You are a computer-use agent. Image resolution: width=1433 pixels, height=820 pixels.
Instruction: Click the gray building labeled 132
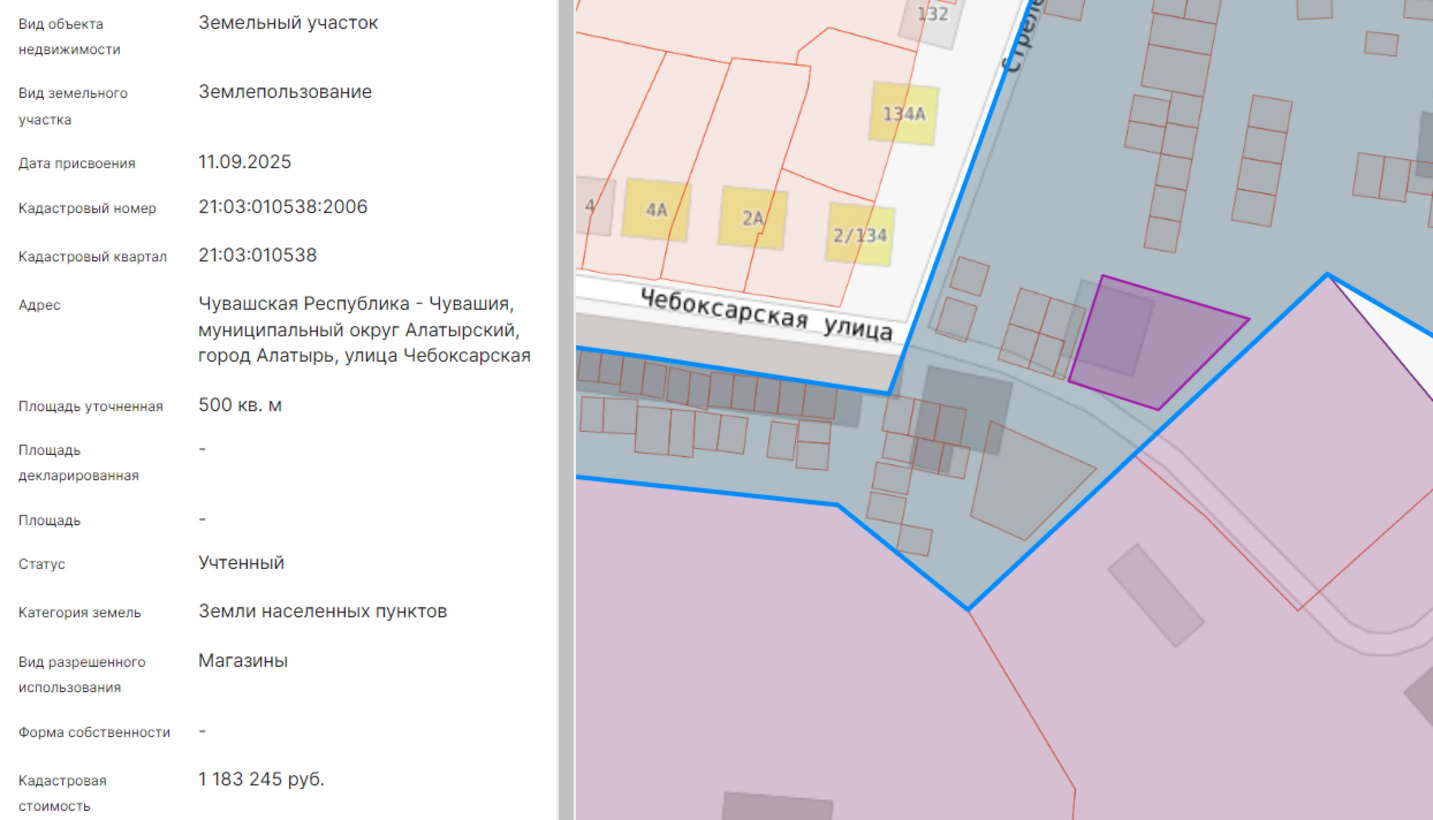(x=931, y=17)
